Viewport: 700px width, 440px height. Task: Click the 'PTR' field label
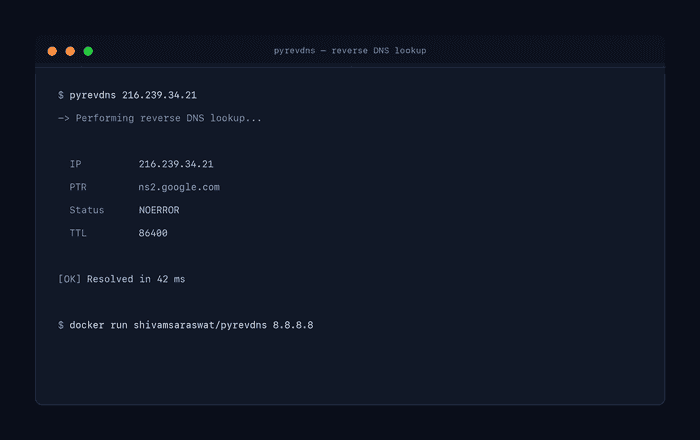(78, 187)
